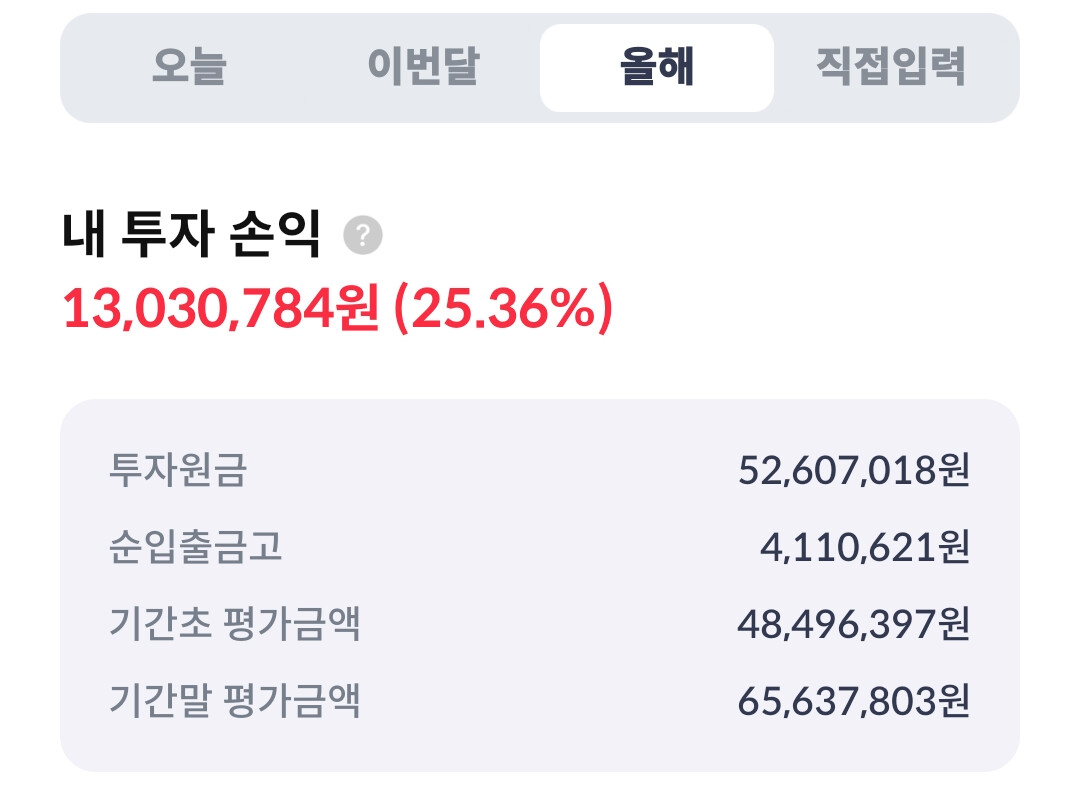The width and height of the screenshot is (1080, 803).
Task: Tap the 13,030,784원 profit amount
Action: point(221,310)
